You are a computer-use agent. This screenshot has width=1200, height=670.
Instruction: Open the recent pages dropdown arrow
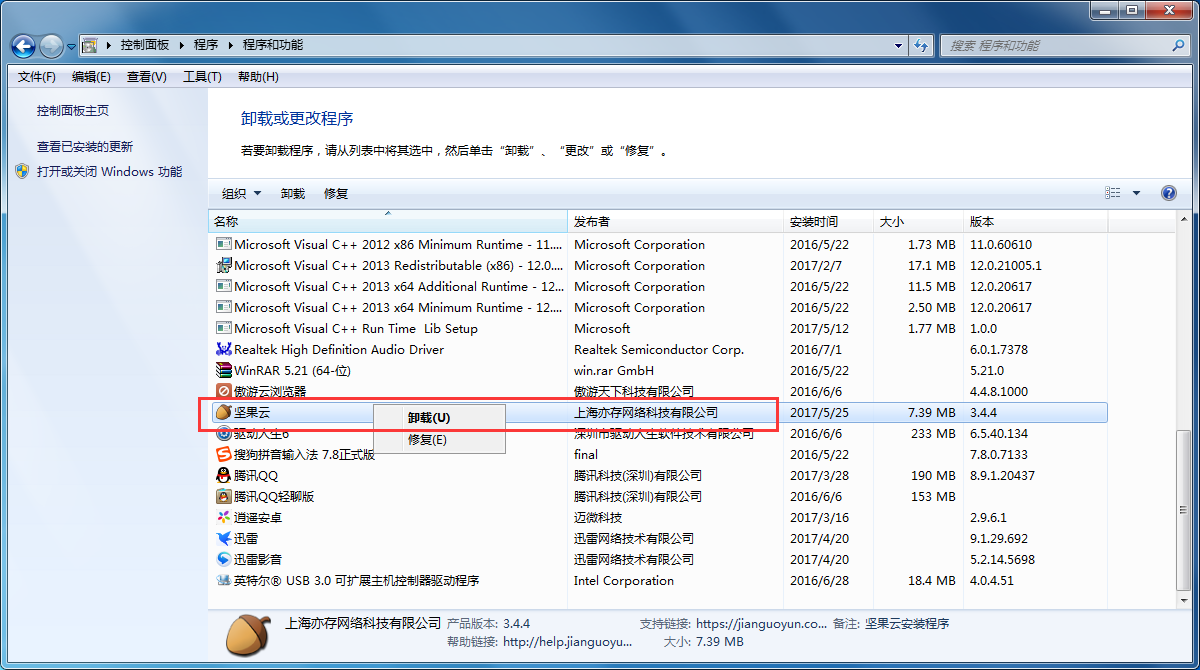71,46
